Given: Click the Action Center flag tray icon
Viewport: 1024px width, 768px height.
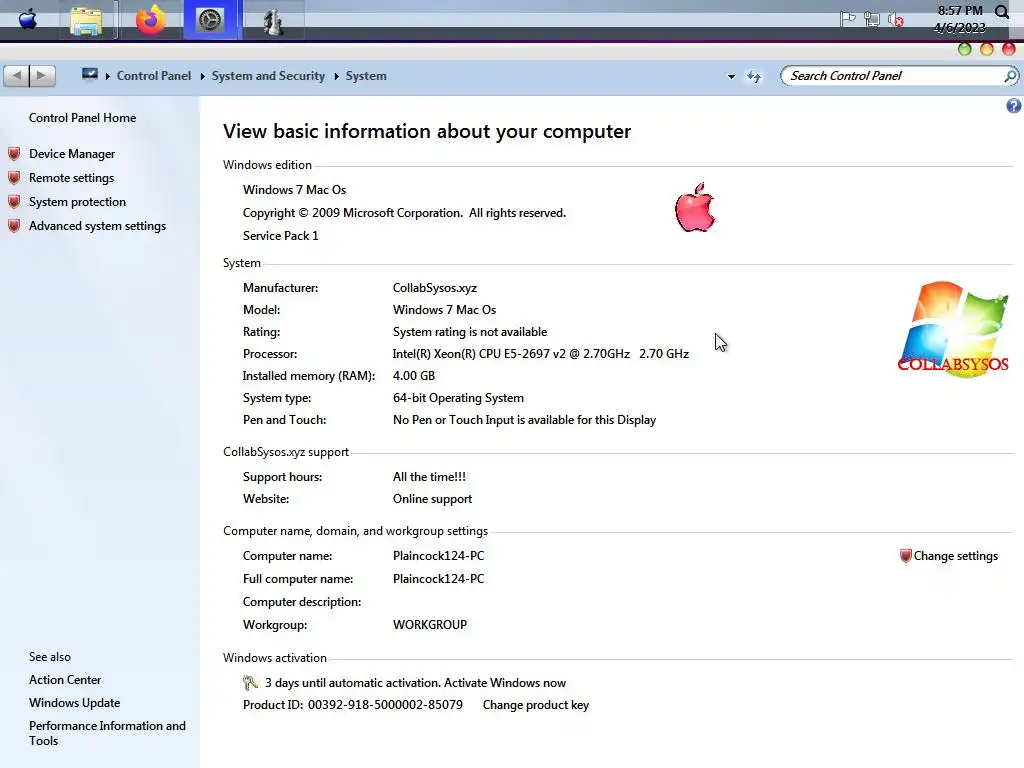Looking at the screenshot, I should point(848,19).
